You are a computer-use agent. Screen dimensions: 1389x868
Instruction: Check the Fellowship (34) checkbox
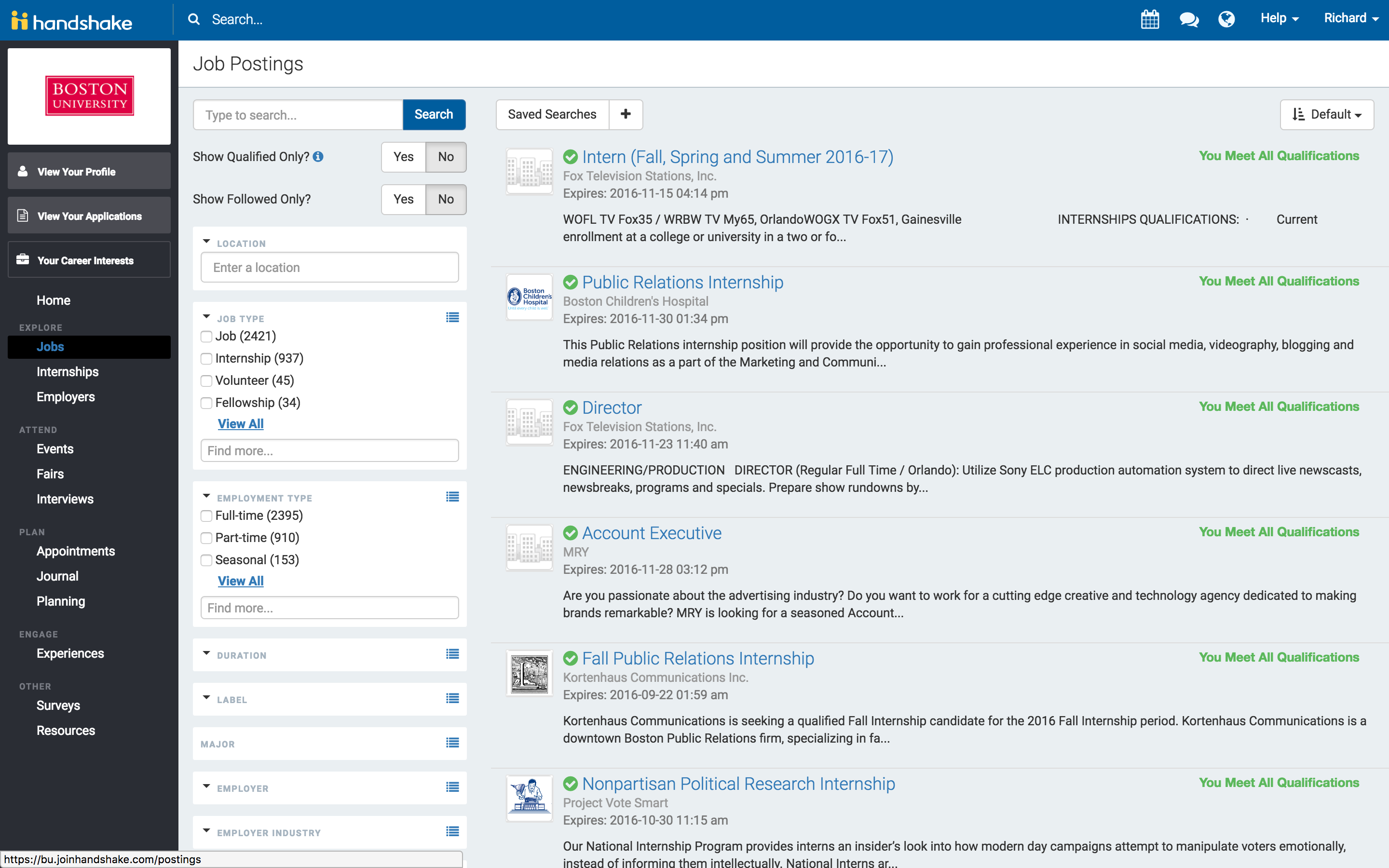click(206, 404)
